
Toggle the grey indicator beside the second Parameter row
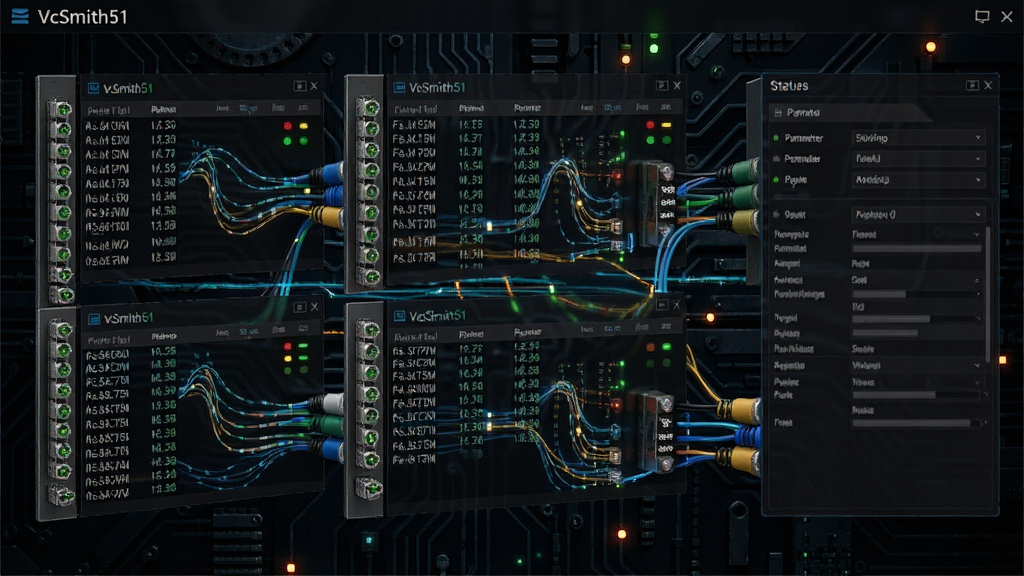point(776,159)
